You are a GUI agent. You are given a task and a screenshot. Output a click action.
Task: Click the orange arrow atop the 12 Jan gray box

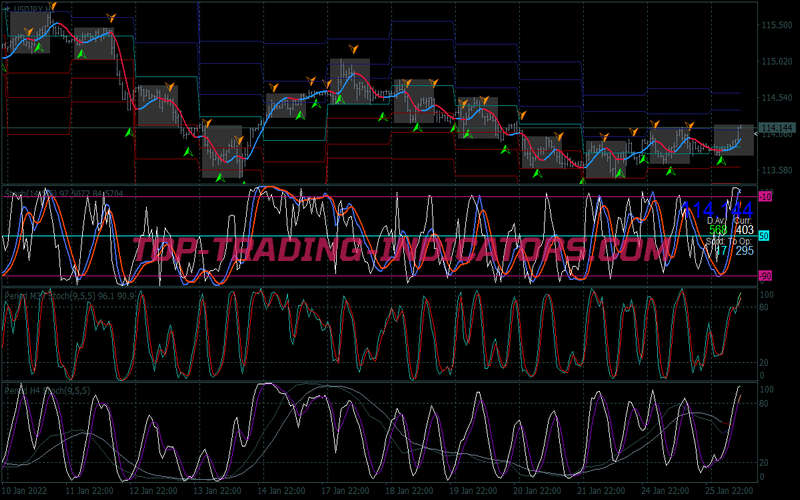pos(169,87)
